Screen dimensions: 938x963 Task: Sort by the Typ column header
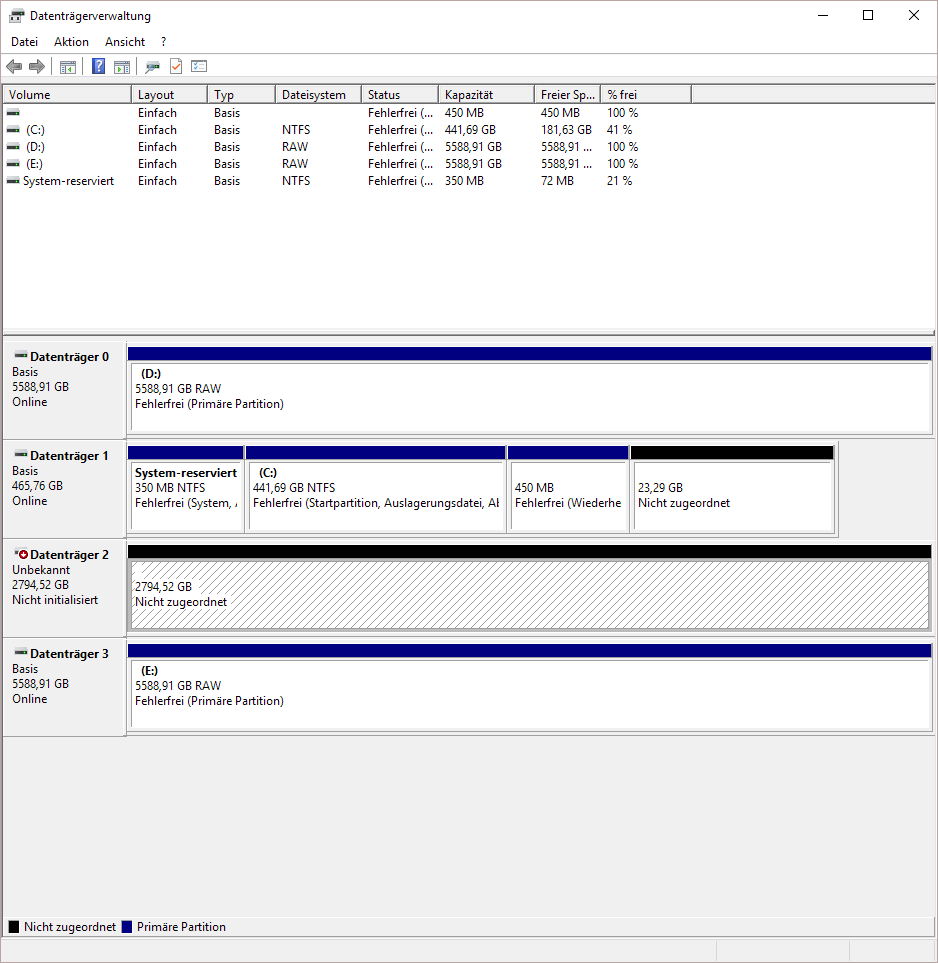point(241,95)
